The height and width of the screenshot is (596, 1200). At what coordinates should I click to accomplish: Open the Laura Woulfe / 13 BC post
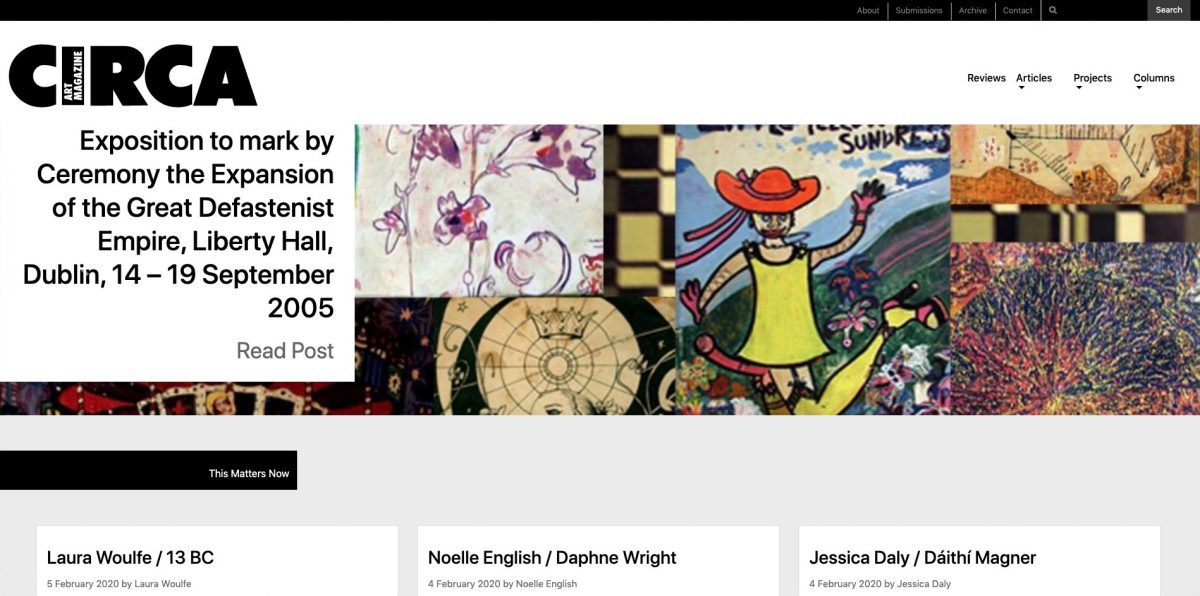click(x=130, y=558)
